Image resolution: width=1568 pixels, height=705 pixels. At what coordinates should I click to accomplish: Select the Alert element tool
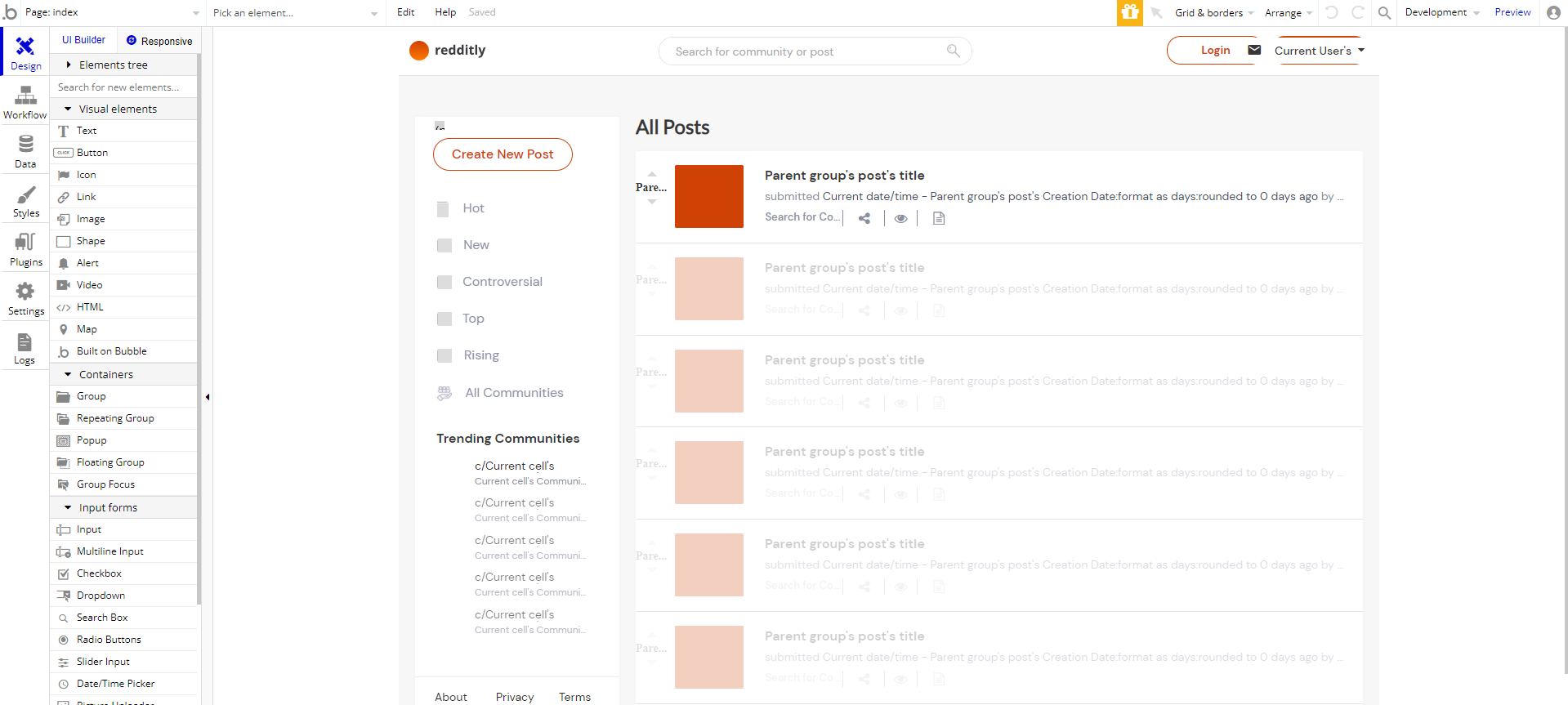(124, 263)
